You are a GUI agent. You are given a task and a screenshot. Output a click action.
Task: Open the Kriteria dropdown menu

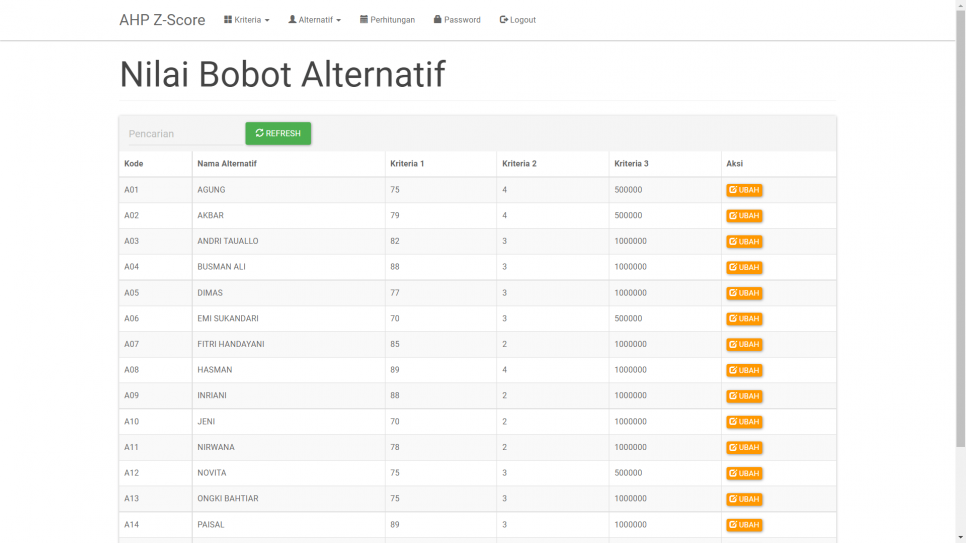click(246, 20)
